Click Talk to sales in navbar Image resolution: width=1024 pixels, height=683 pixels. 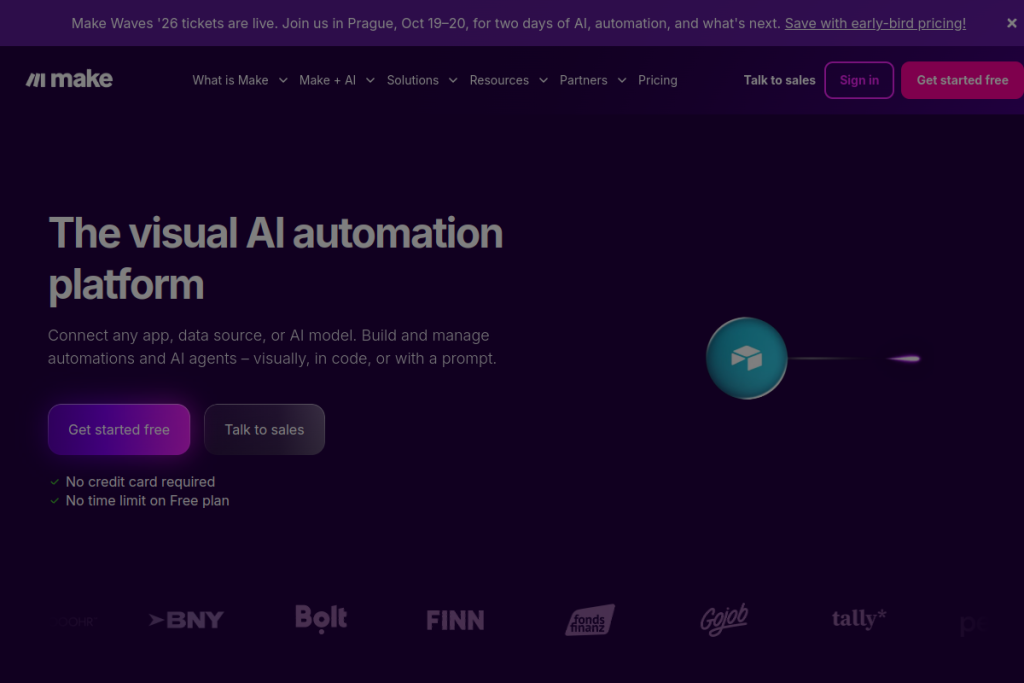(x=779, y=80)
